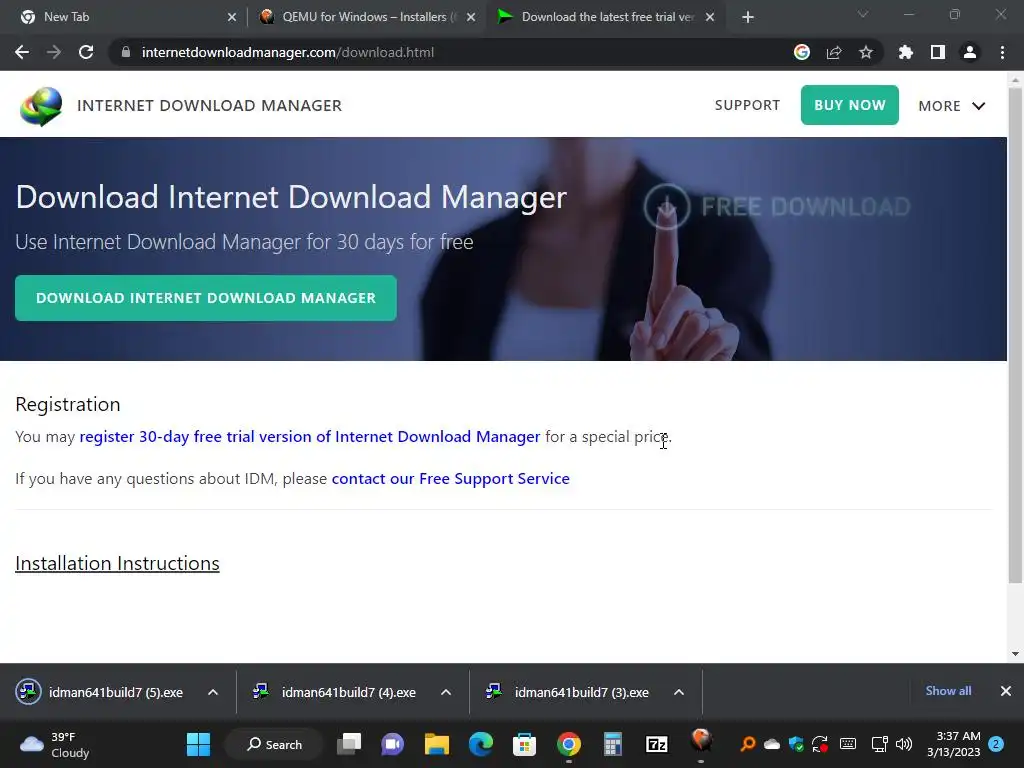Expand options for idman641build7 (4).exe

[446, 692]
